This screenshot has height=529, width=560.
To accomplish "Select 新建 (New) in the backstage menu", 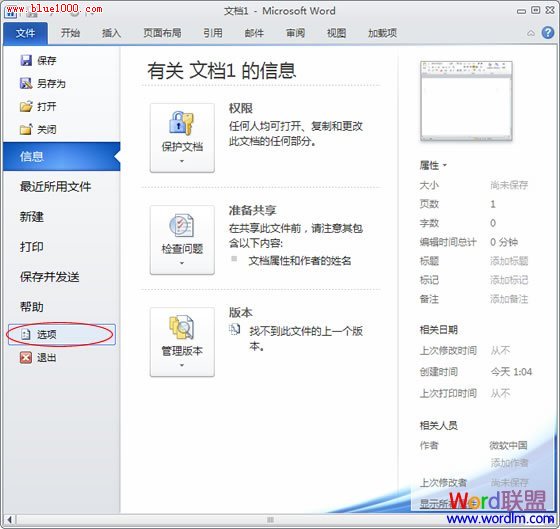I will coord(32,216).
